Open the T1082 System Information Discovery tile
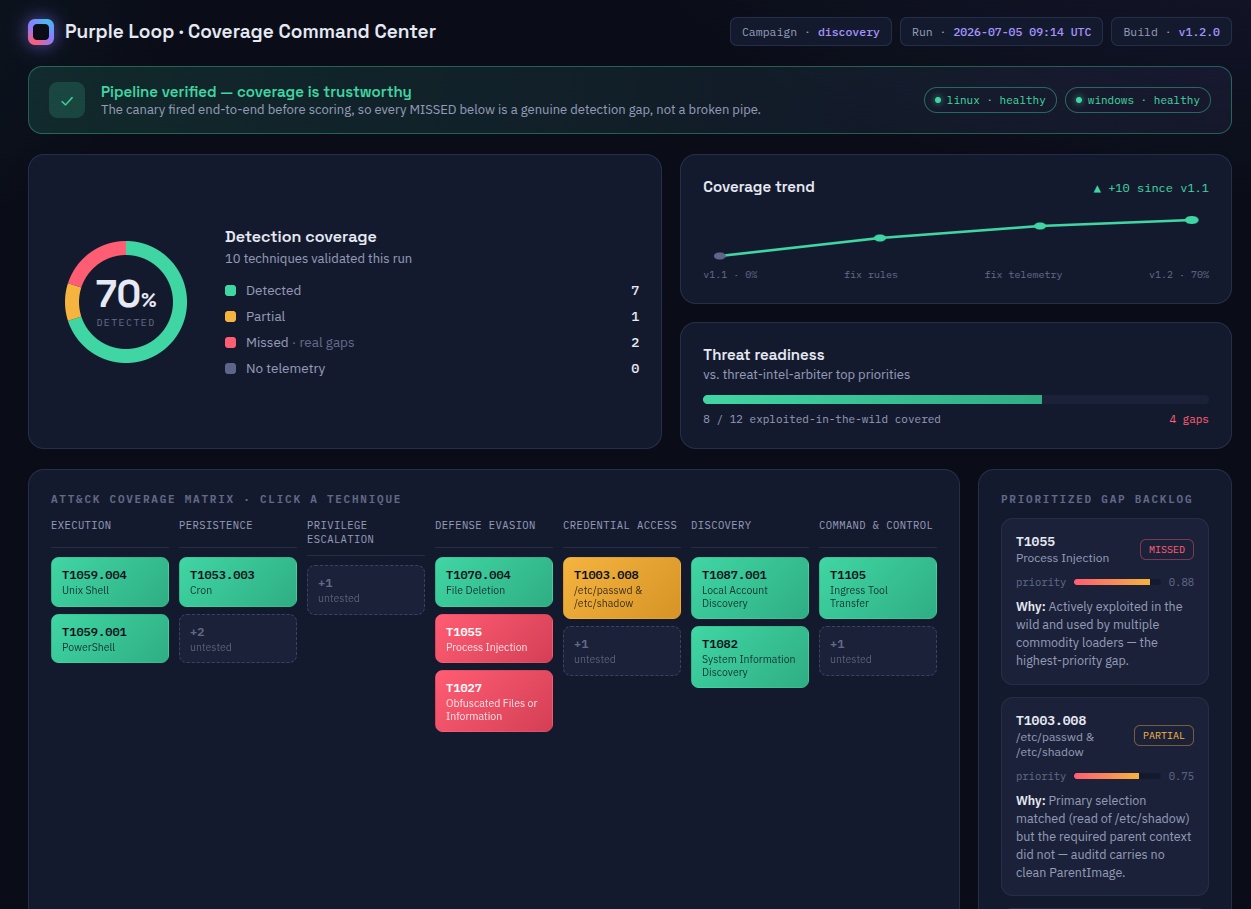This screenshot has width=1251, height=909. click(750, 657)
